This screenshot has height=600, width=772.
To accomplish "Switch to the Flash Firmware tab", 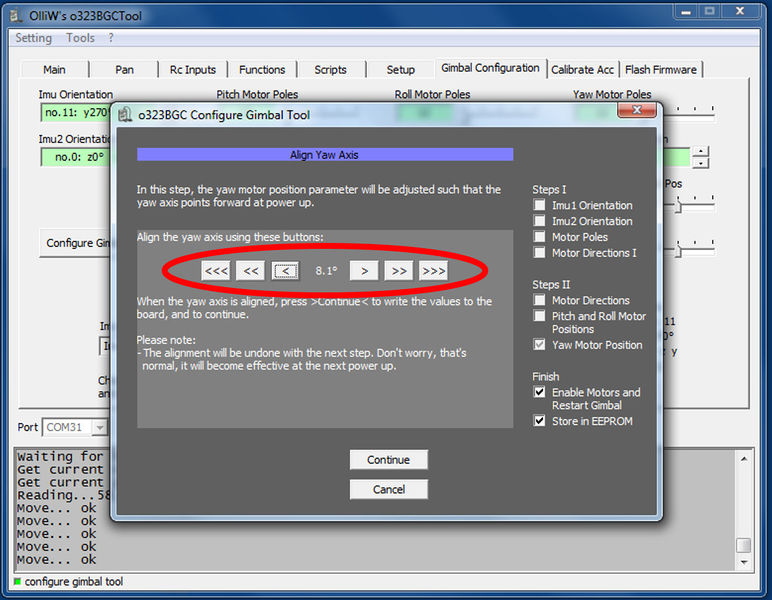I will (662, 70).
